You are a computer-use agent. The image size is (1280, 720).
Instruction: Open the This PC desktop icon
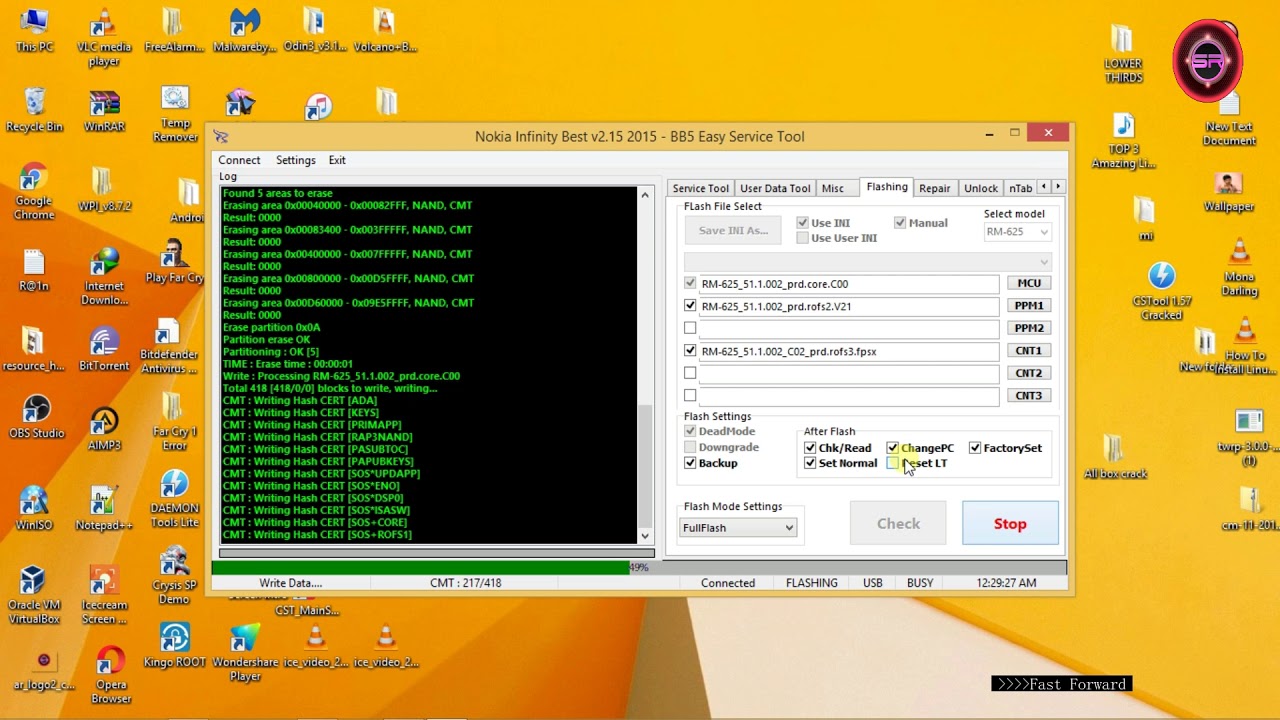pyautogui.click(x=34, y=30)
